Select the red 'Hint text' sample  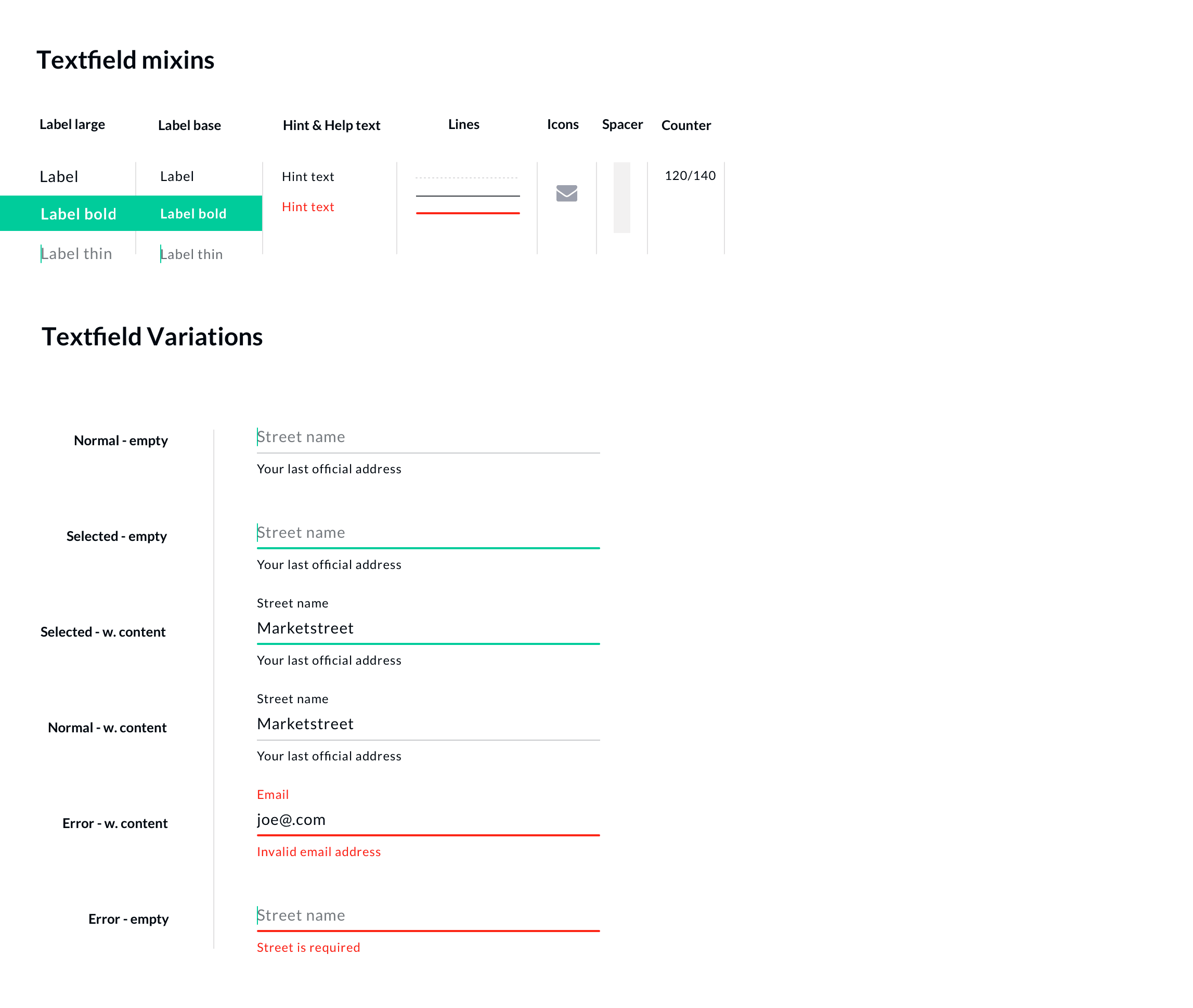tap(308, 207)
